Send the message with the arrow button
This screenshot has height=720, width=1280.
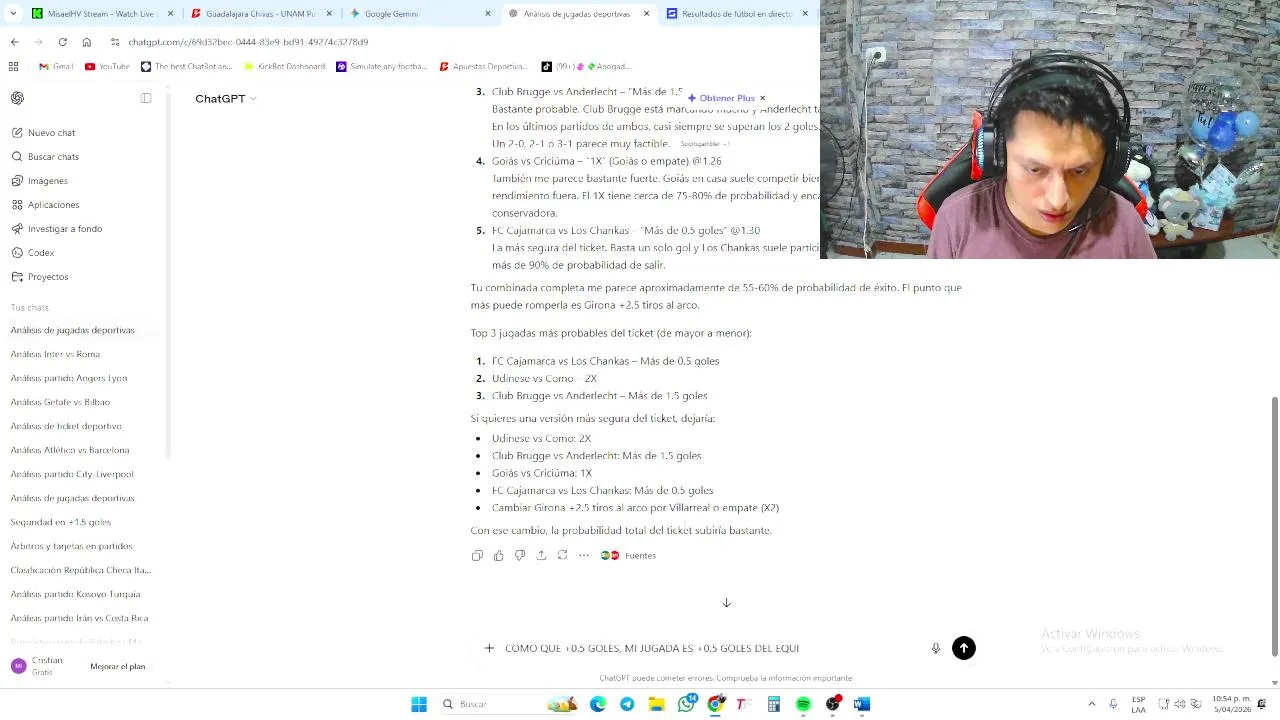(964, 648)
